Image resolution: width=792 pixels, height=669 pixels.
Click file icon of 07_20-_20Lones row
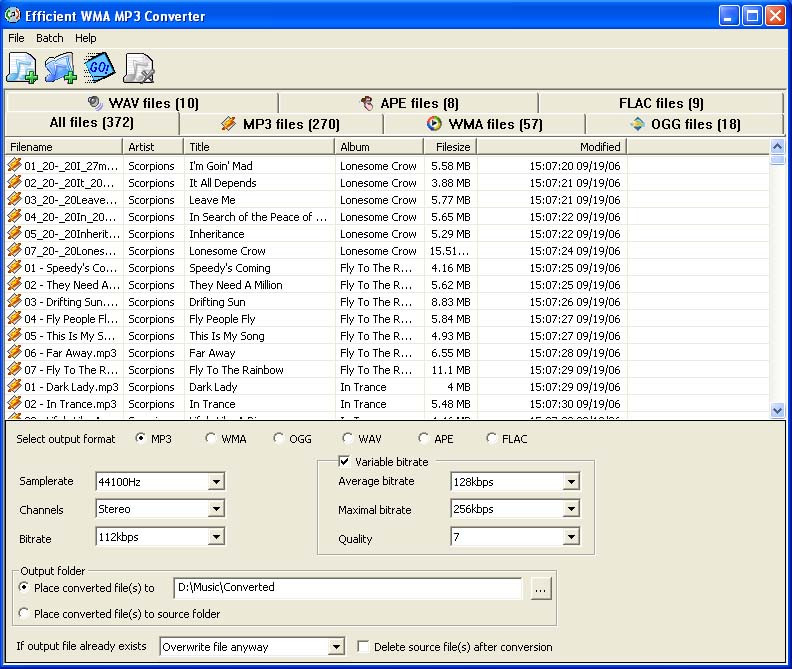coord(14,250)
